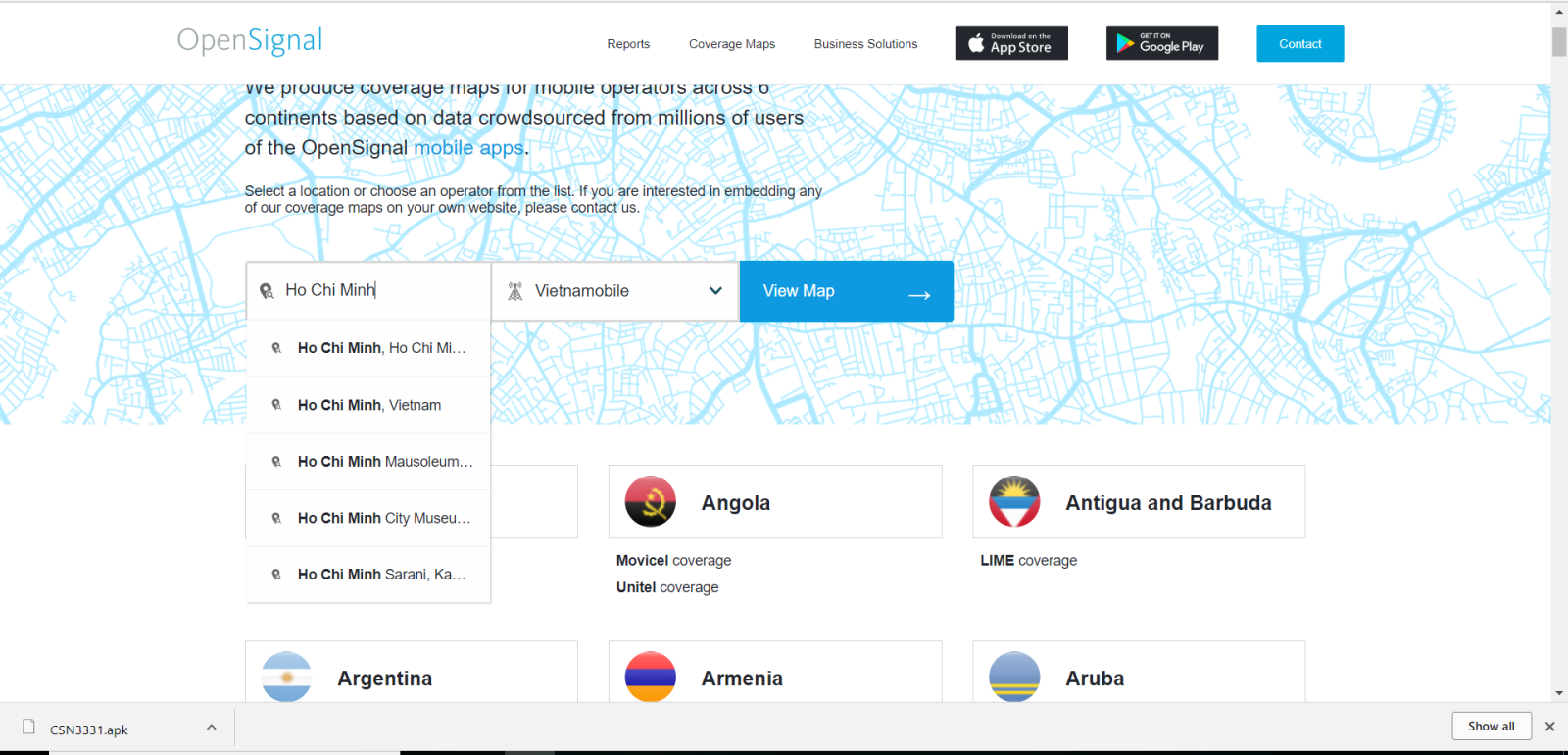Open the Business Solutions menu item

pos(865,44)
